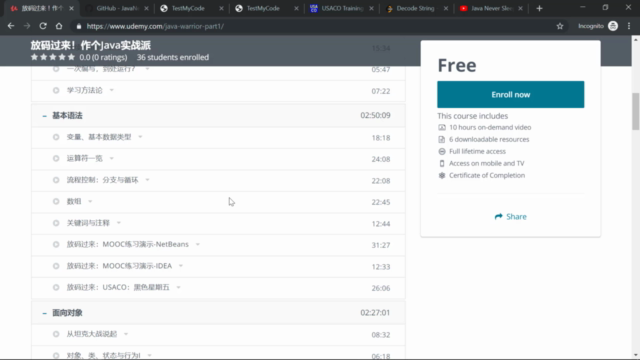Viewport: 640px width, 360px height.
Task: Go back using the browser back arrow
Action: point(11,26)
